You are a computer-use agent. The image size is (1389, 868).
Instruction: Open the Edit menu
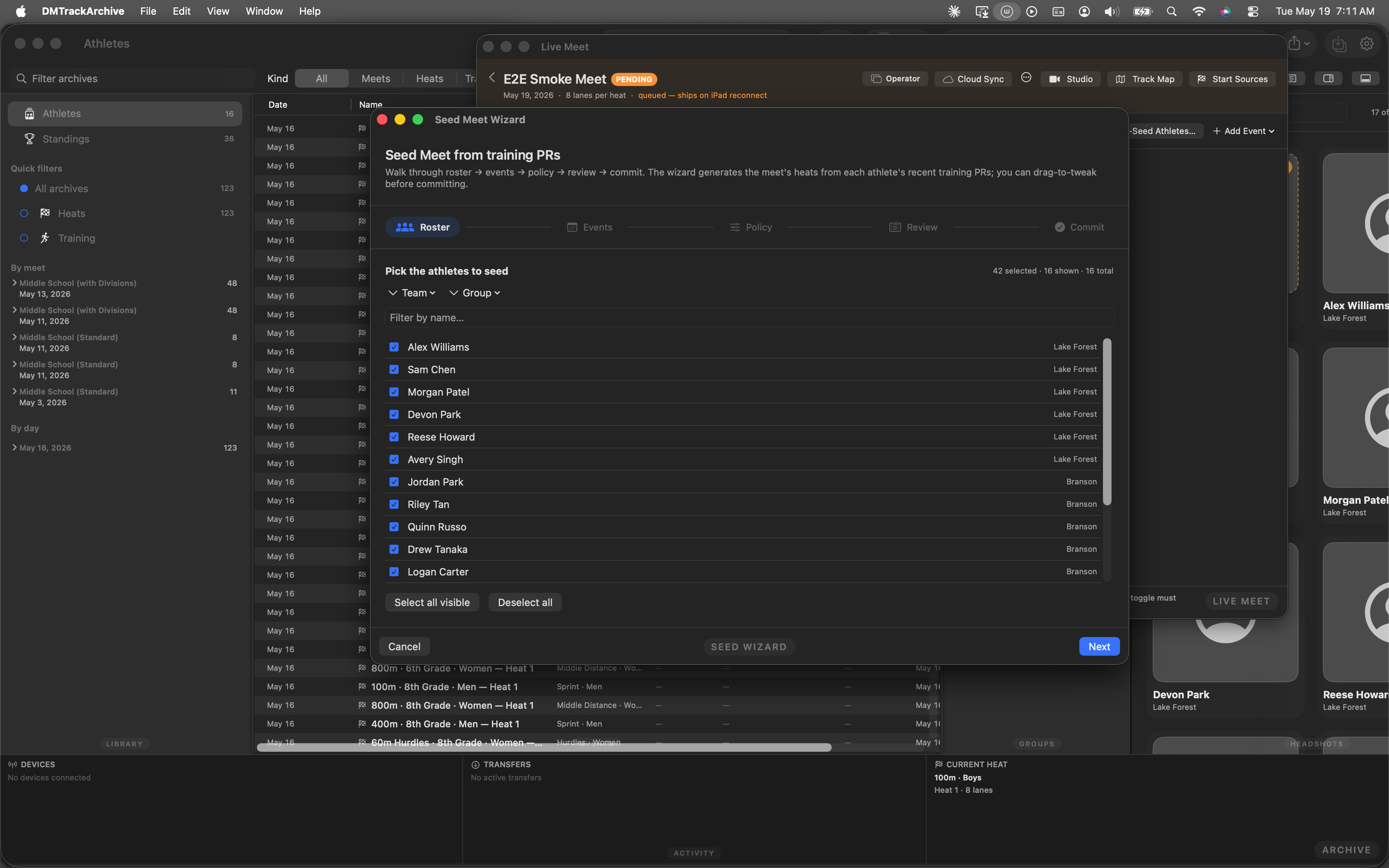181,11
